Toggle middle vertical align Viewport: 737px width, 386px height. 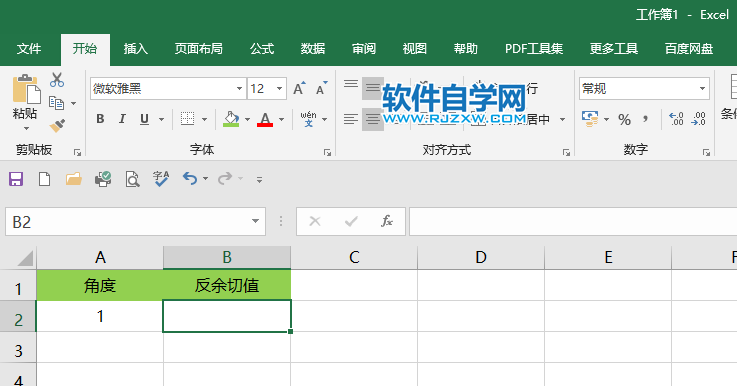373,88
